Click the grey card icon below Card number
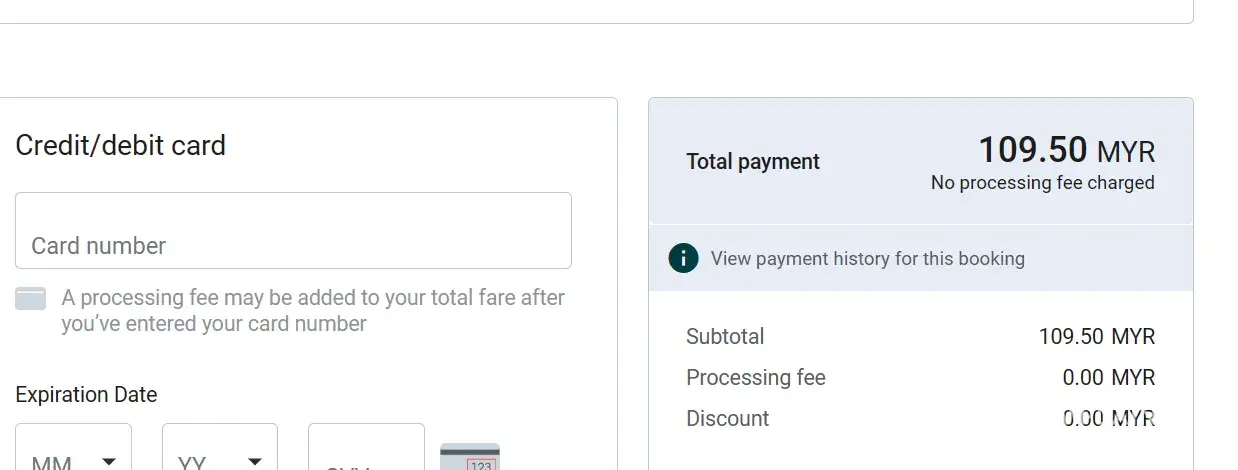 click(31, 299)
